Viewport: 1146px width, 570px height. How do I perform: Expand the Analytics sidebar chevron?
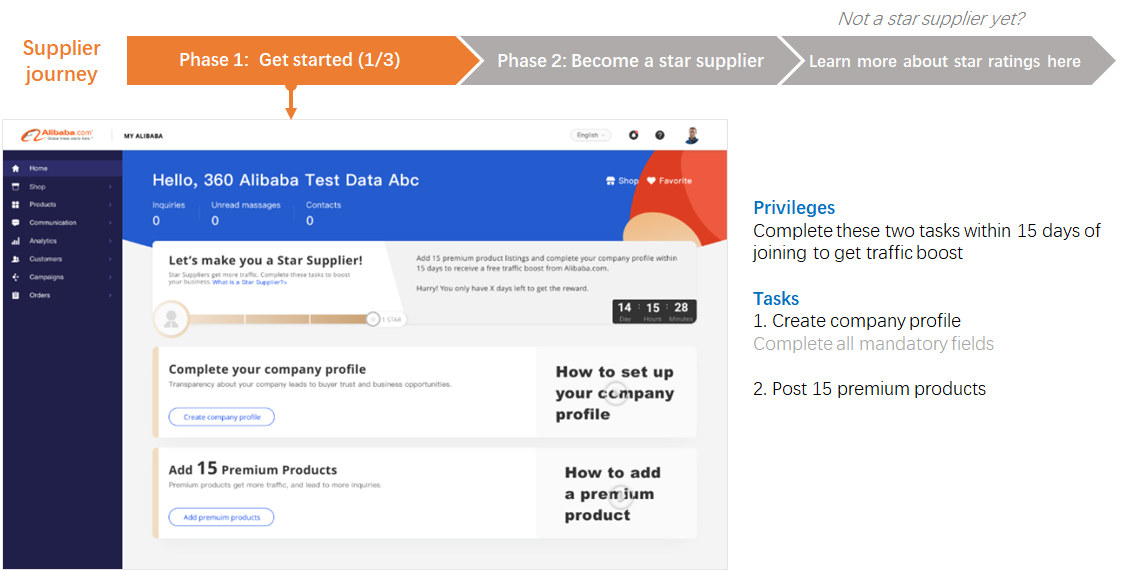click(110, 241)
